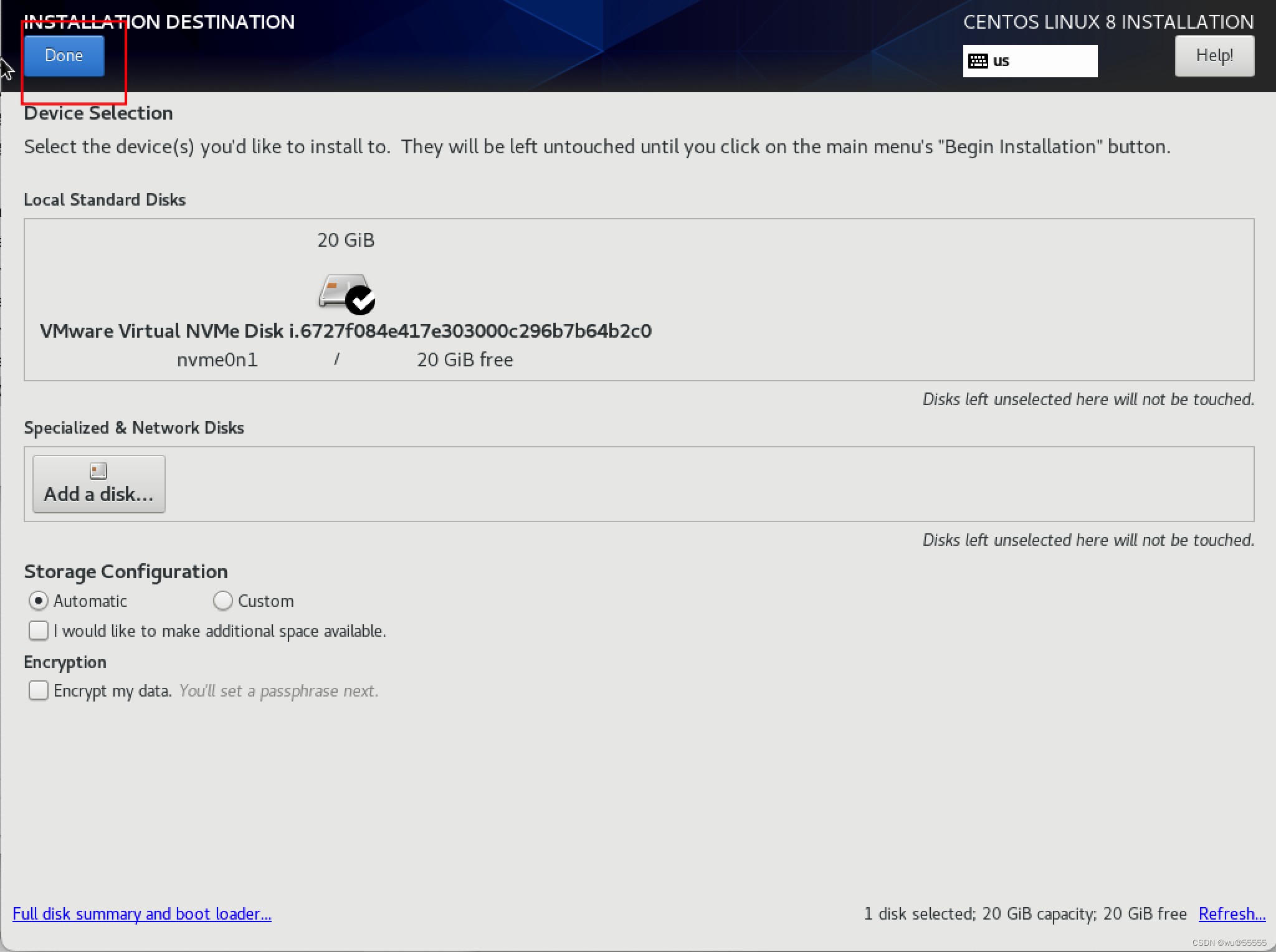
Task: Click the Add a disk... button
Action: (x=99, y=484)
